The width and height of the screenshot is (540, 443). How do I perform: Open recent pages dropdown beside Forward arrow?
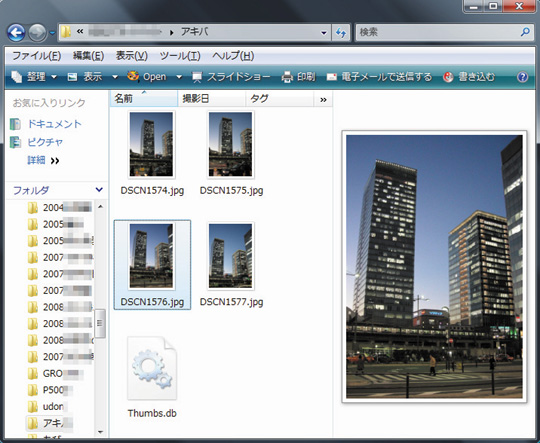52,33
